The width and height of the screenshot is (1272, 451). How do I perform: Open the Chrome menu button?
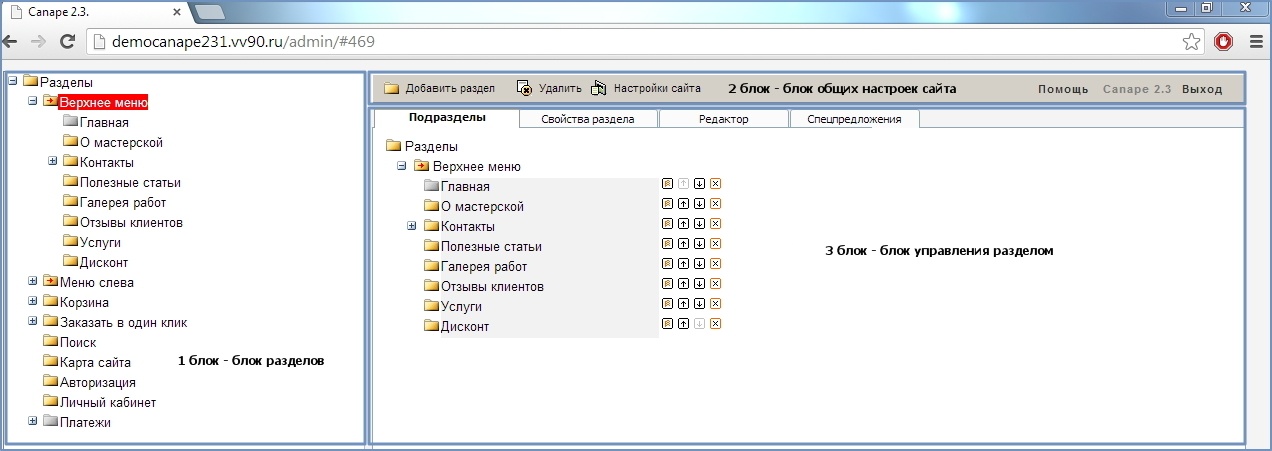[x=1255, y=42]
